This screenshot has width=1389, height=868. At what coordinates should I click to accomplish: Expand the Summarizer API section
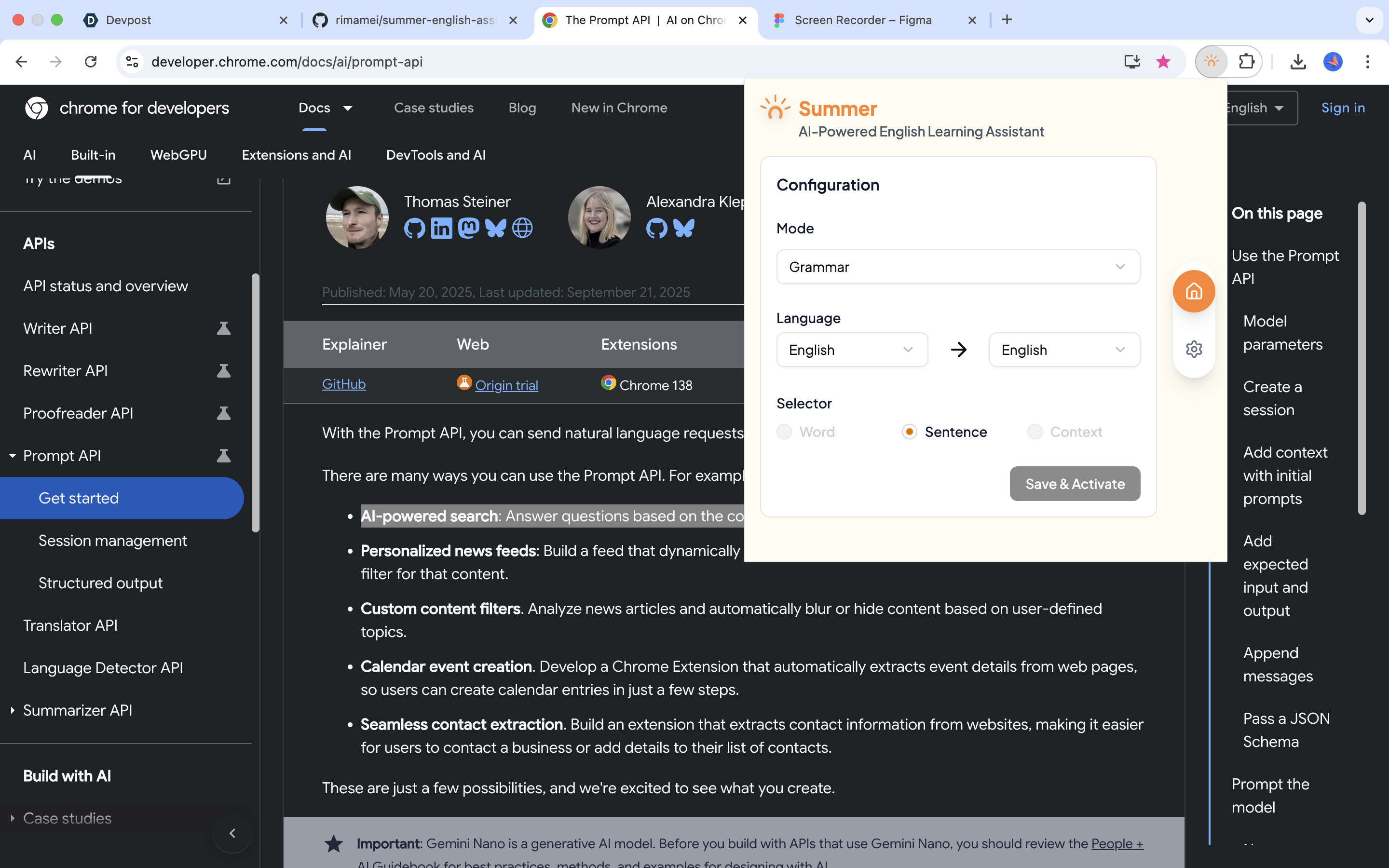(x=12, y=710)
